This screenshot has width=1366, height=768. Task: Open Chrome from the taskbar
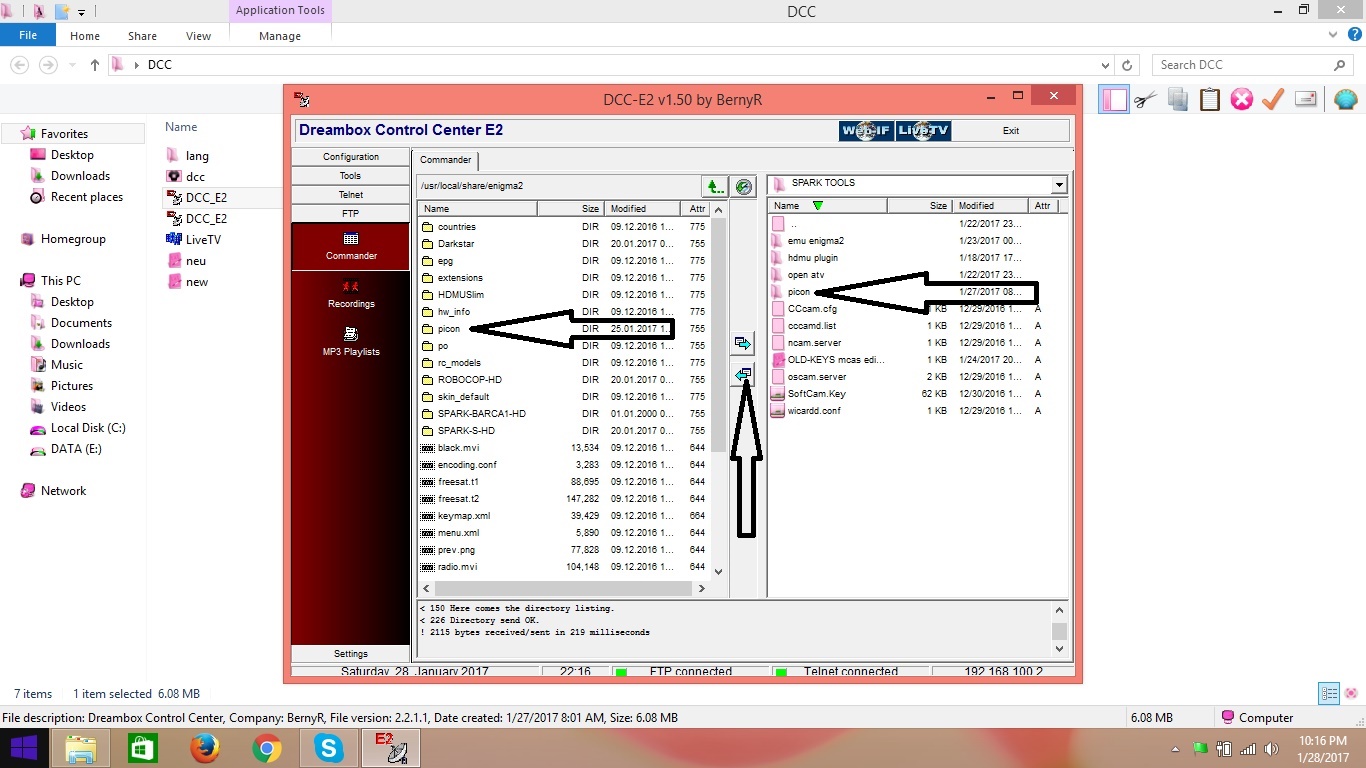tap(266, 748)
